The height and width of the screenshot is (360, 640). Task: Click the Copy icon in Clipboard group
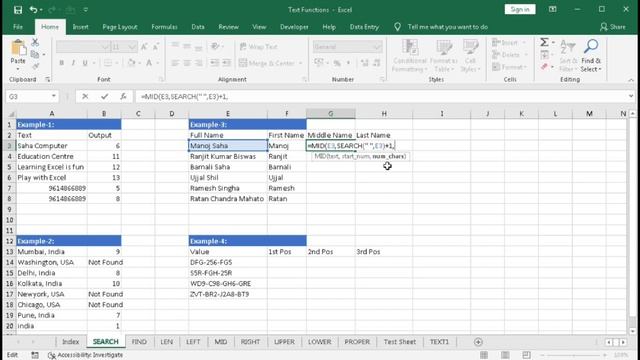click(35, 54)
